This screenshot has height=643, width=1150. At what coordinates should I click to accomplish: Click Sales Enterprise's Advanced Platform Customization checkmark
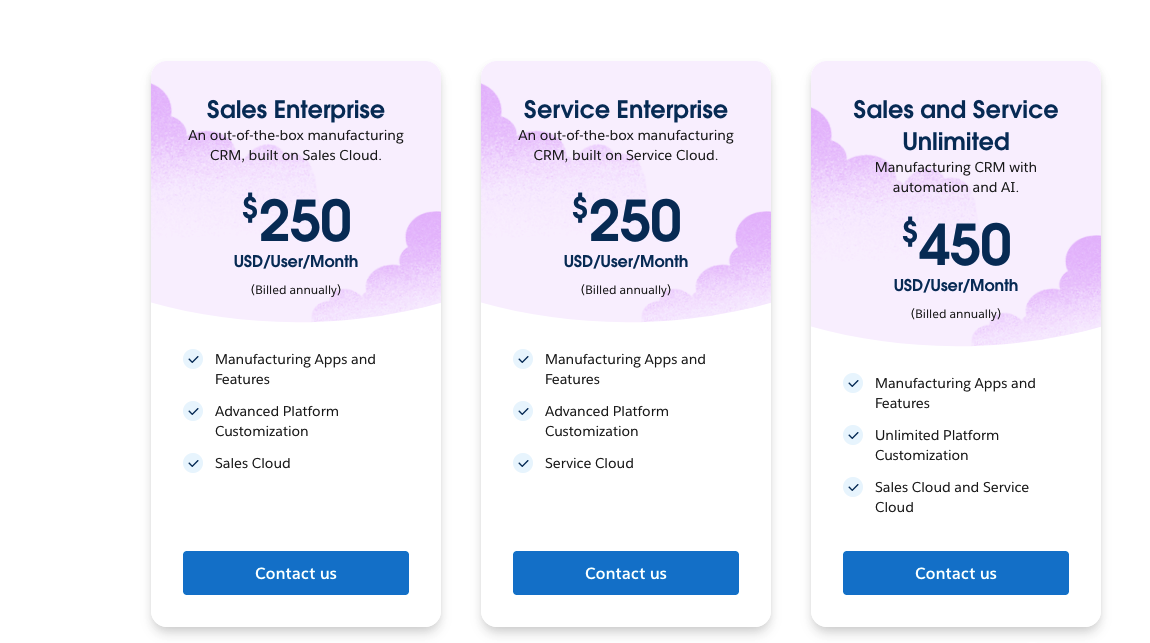(193, 411)
